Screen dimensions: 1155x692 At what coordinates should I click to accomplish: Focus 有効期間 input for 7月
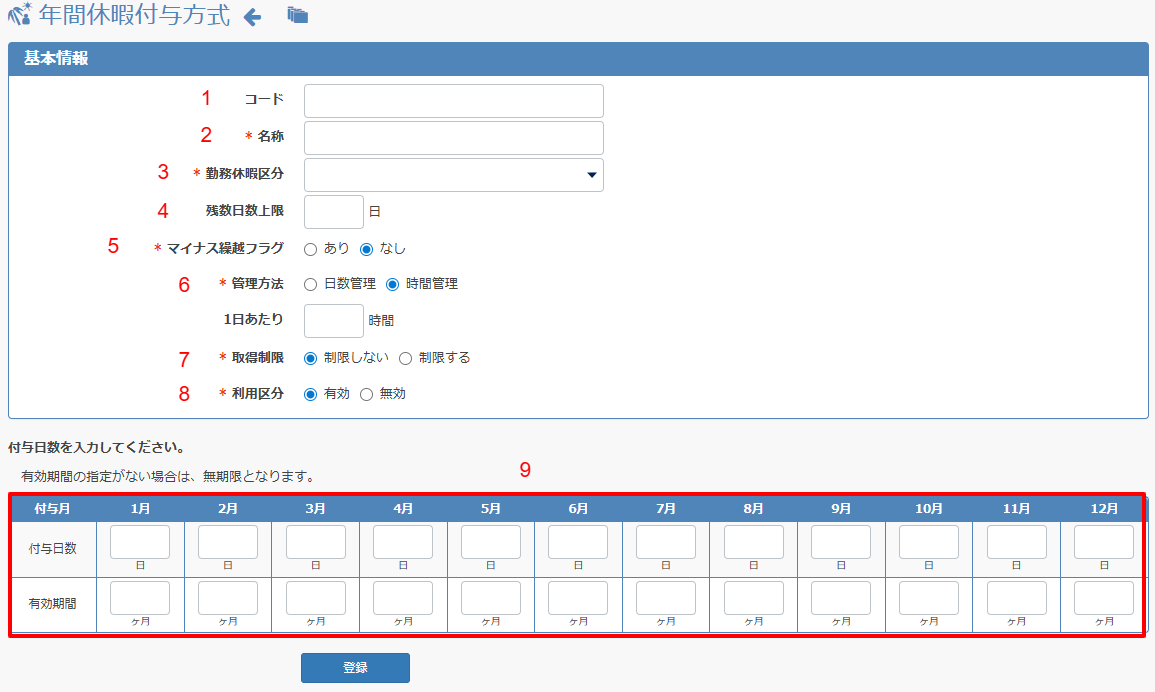tap(666, 598)
